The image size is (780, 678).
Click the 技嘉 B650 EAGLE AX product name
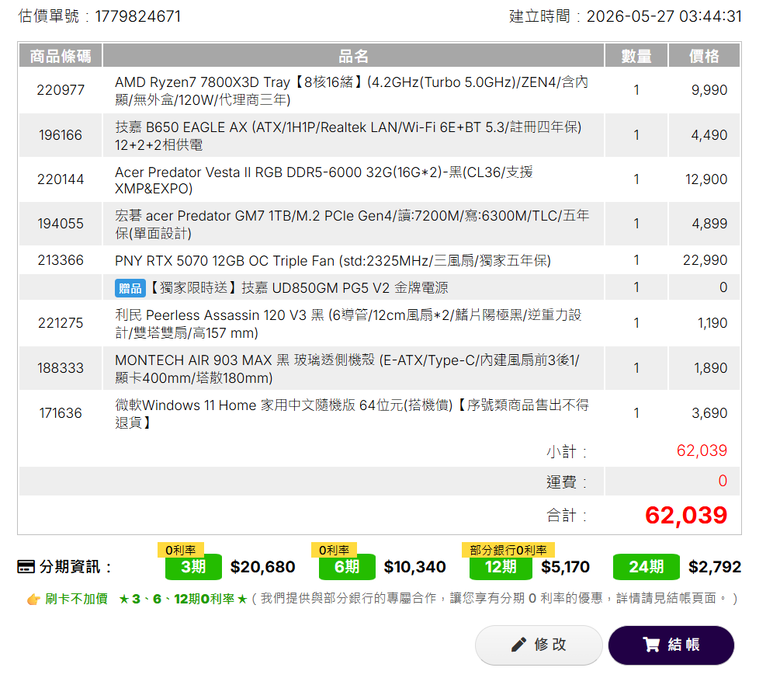(x=348, y=135)
